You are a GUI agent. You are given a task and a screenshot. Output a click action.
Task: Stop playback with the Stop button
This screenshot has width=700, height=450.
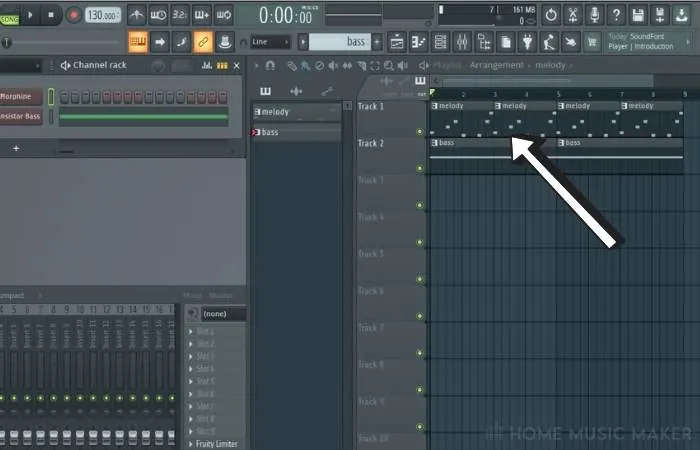tap(50, 15)
